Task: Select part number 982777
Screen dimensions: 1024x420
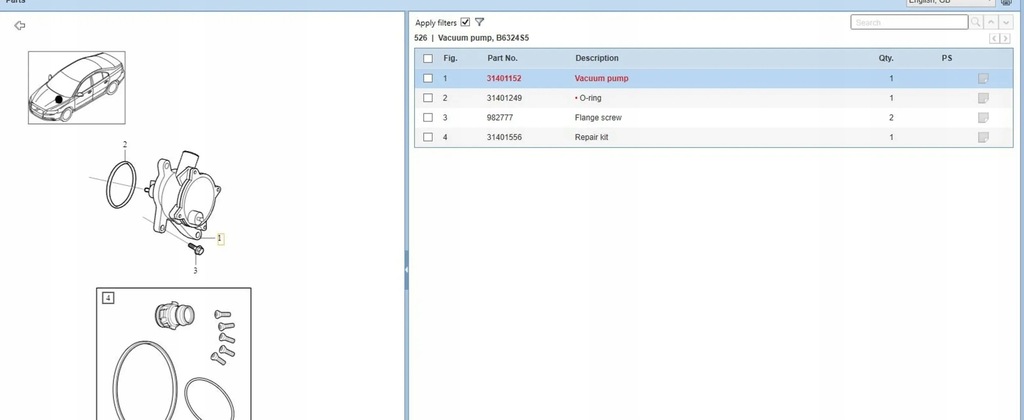Action: click(500, 118)
